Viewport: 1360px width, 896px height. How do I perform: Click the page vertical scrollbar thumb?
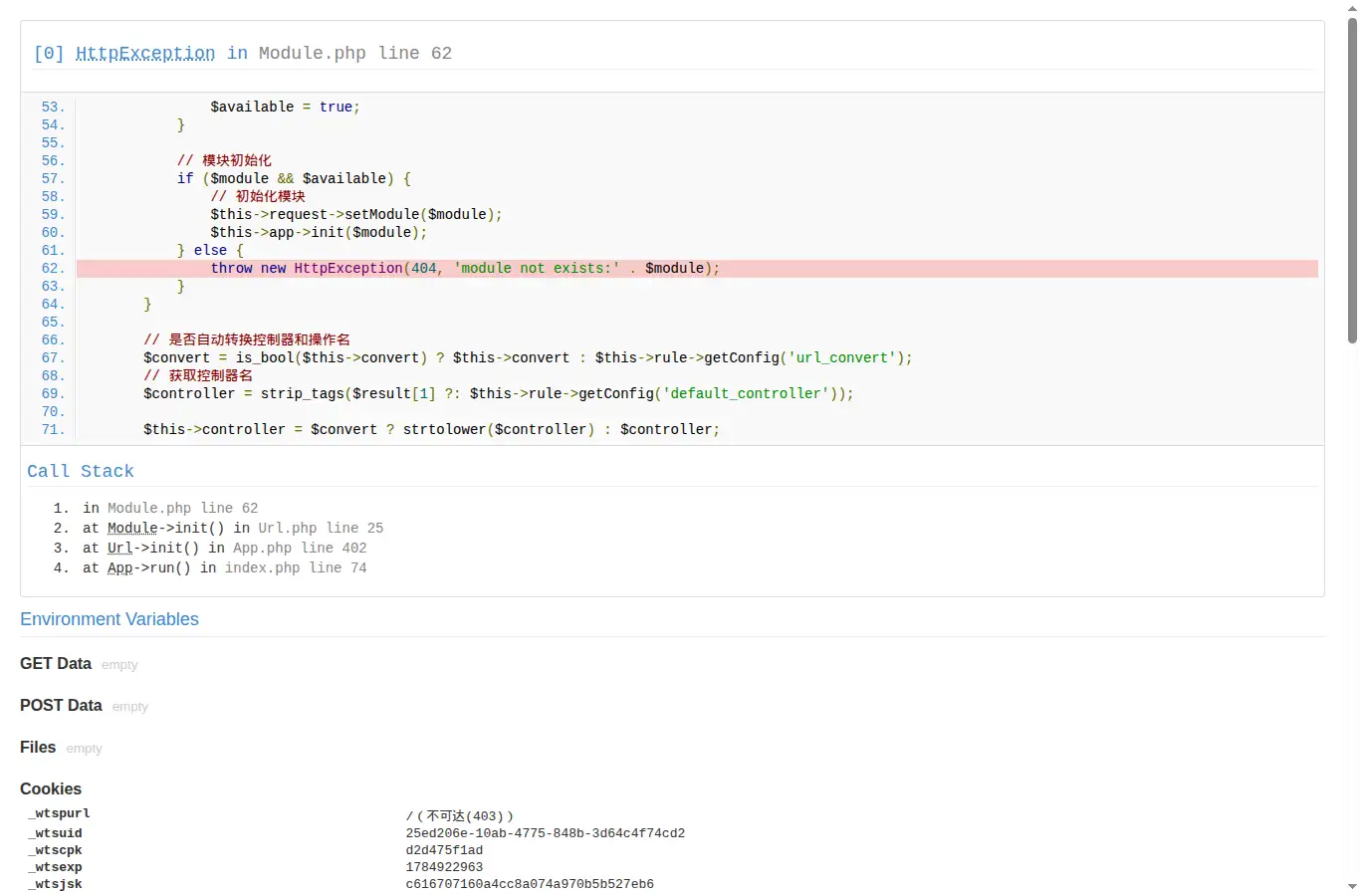(1352, 181)
